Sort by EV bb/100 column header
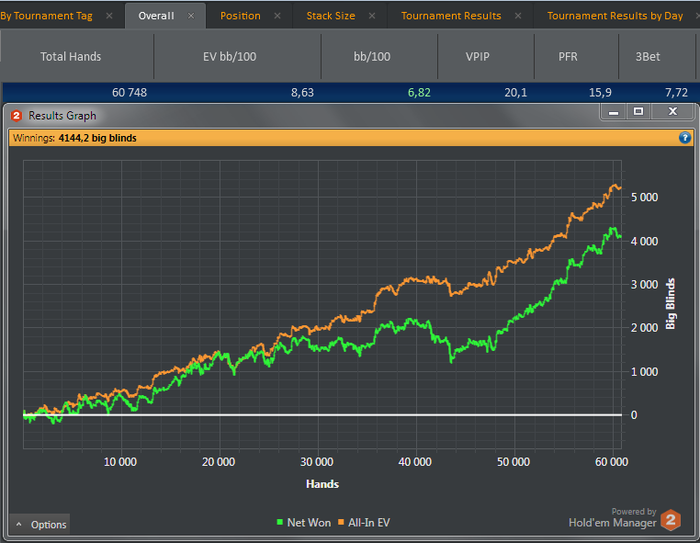This screenshot has width=700, height=543. (238, 57)
